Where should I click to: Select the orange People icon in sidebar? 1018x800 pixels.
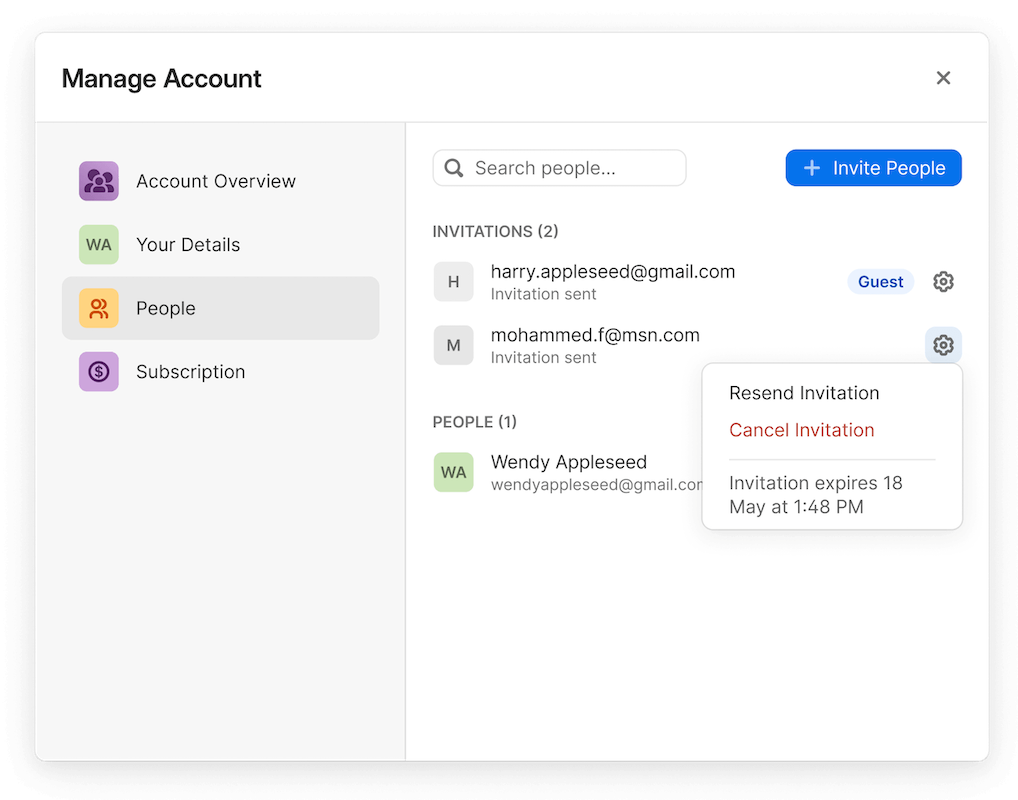click(x=98, y=308)
